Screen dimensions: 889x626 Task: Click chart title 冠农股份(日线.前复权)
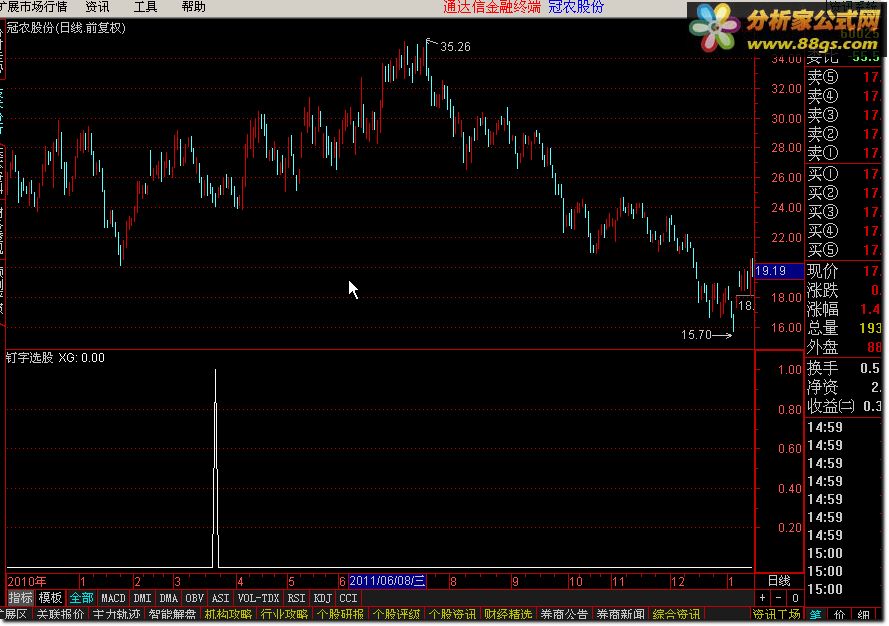point(66,28)
